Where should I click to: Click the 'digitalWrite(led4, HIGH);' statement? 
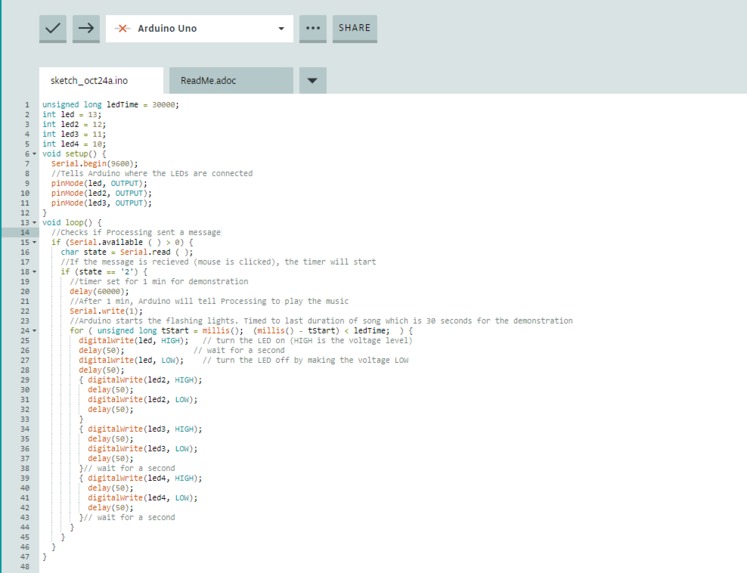(x=145, y=478)
